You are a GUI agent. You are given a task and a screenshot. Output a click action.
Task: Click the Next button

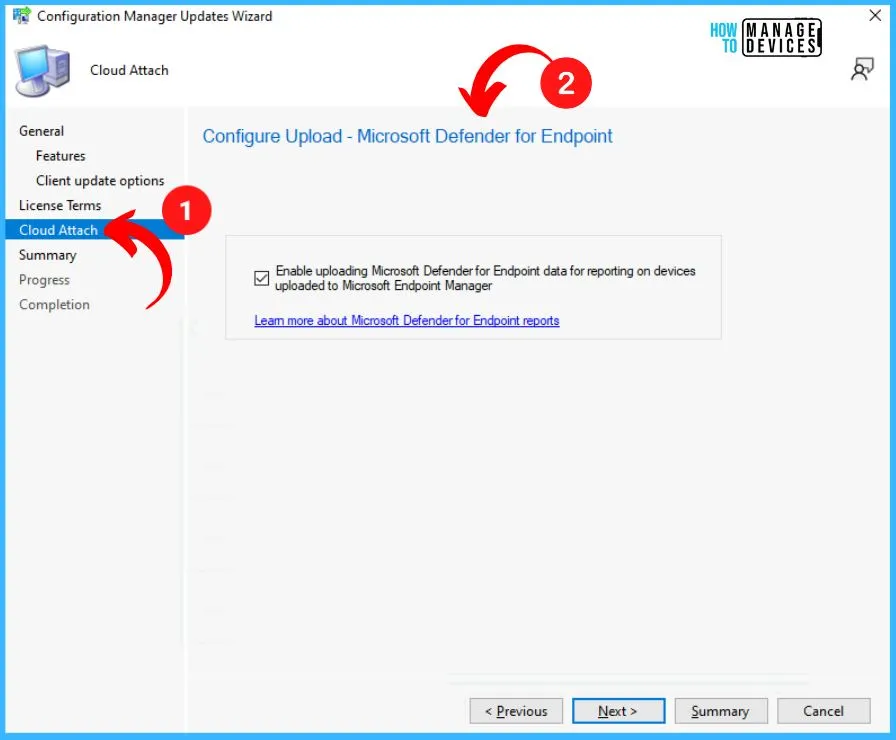(x=618, y=711)
